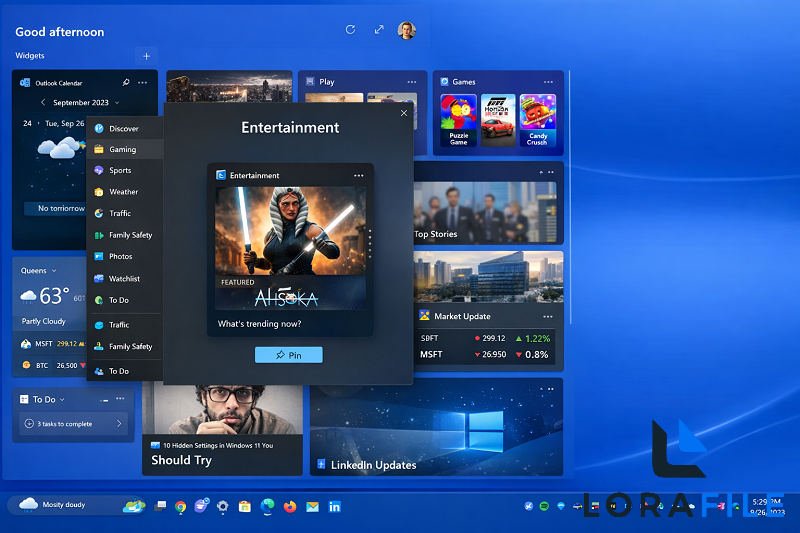Screen dimensions: 800x533
Task: Launch Forza Horizon game tile
Action: (x=498, y=120)
